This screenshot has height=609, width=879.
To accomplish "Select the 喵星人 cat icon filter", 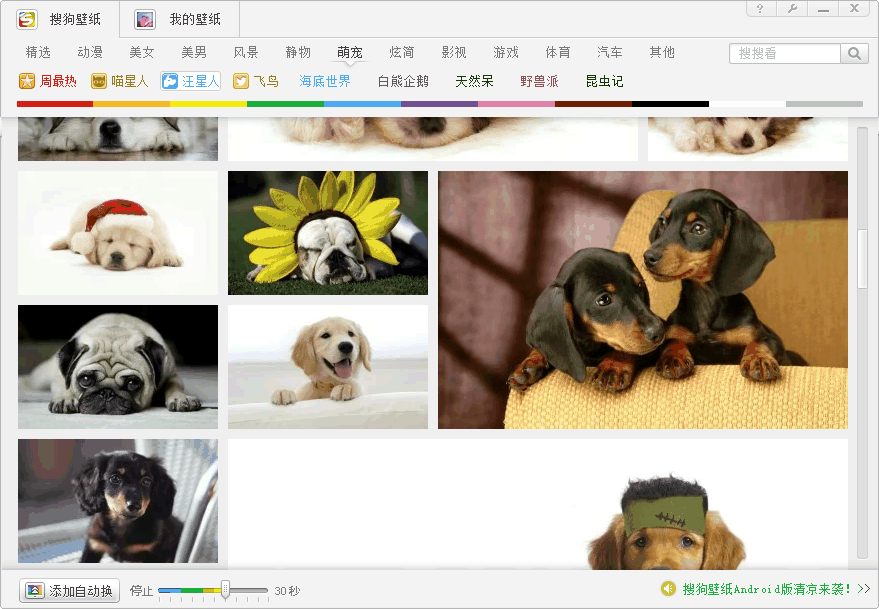I will [99, 82].
